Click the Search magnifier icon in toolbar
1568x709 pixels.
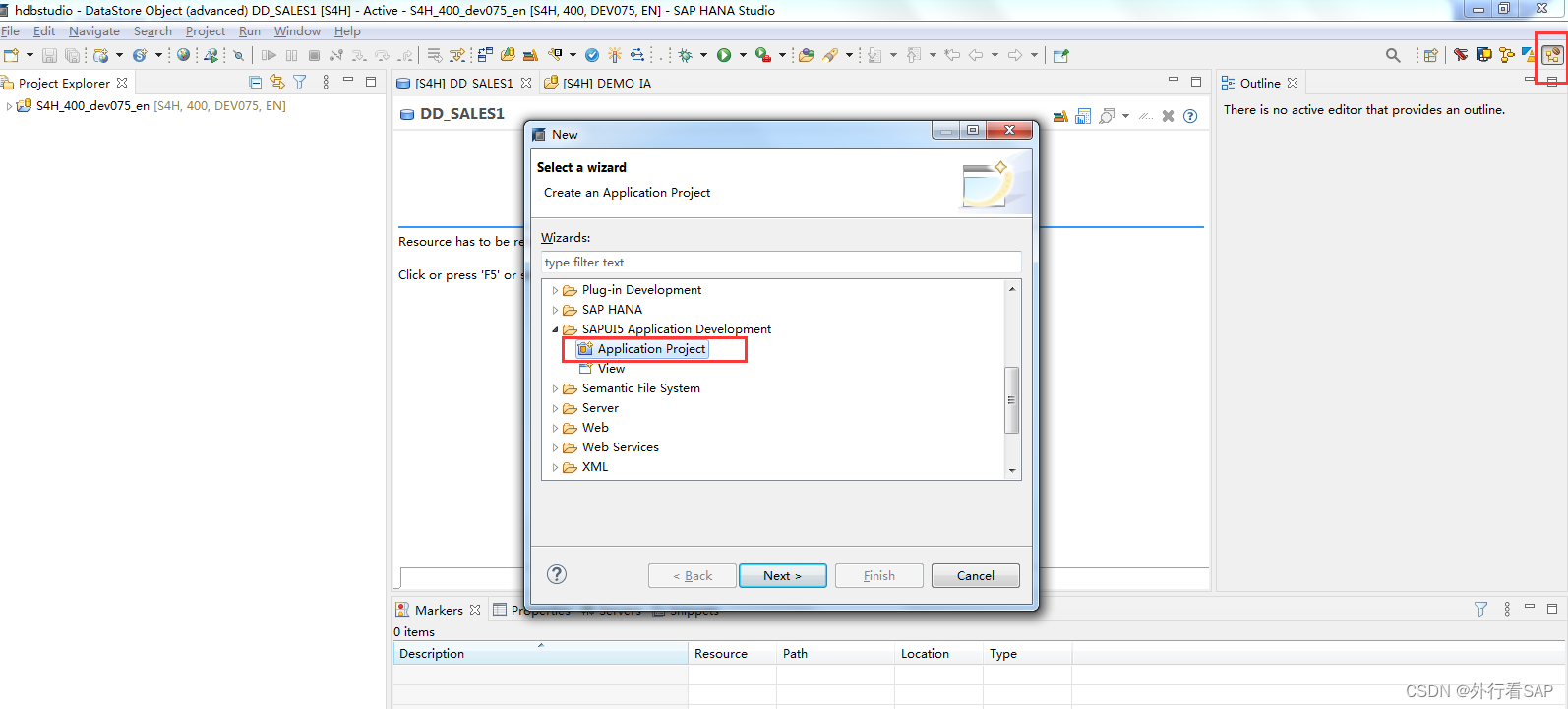click(1394, 55)
